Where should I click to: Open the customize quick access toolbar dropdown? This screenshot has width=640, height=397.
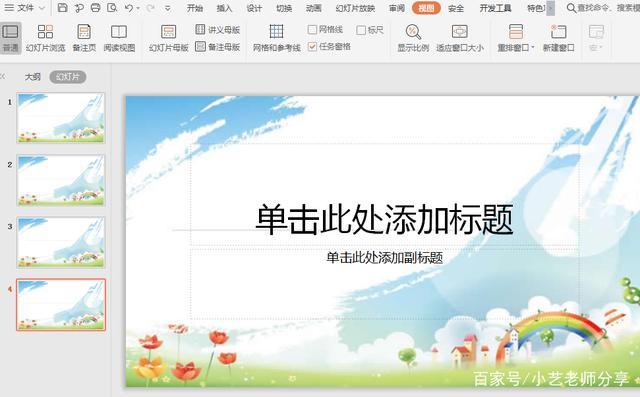(x=167, y=8)
